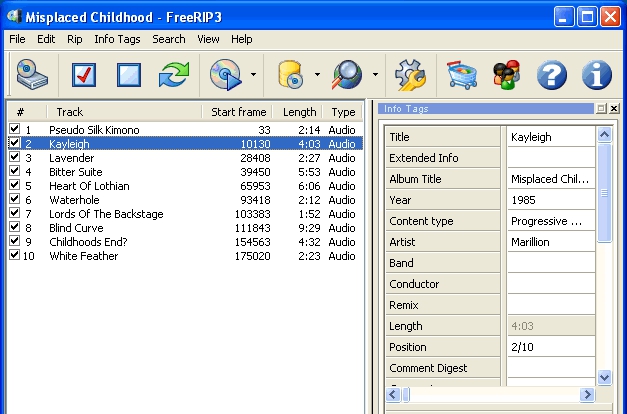Uncheck the Childhoods End? checkbox
The height and width of the screenshot is (414, 627).
(x=14, y=240)
